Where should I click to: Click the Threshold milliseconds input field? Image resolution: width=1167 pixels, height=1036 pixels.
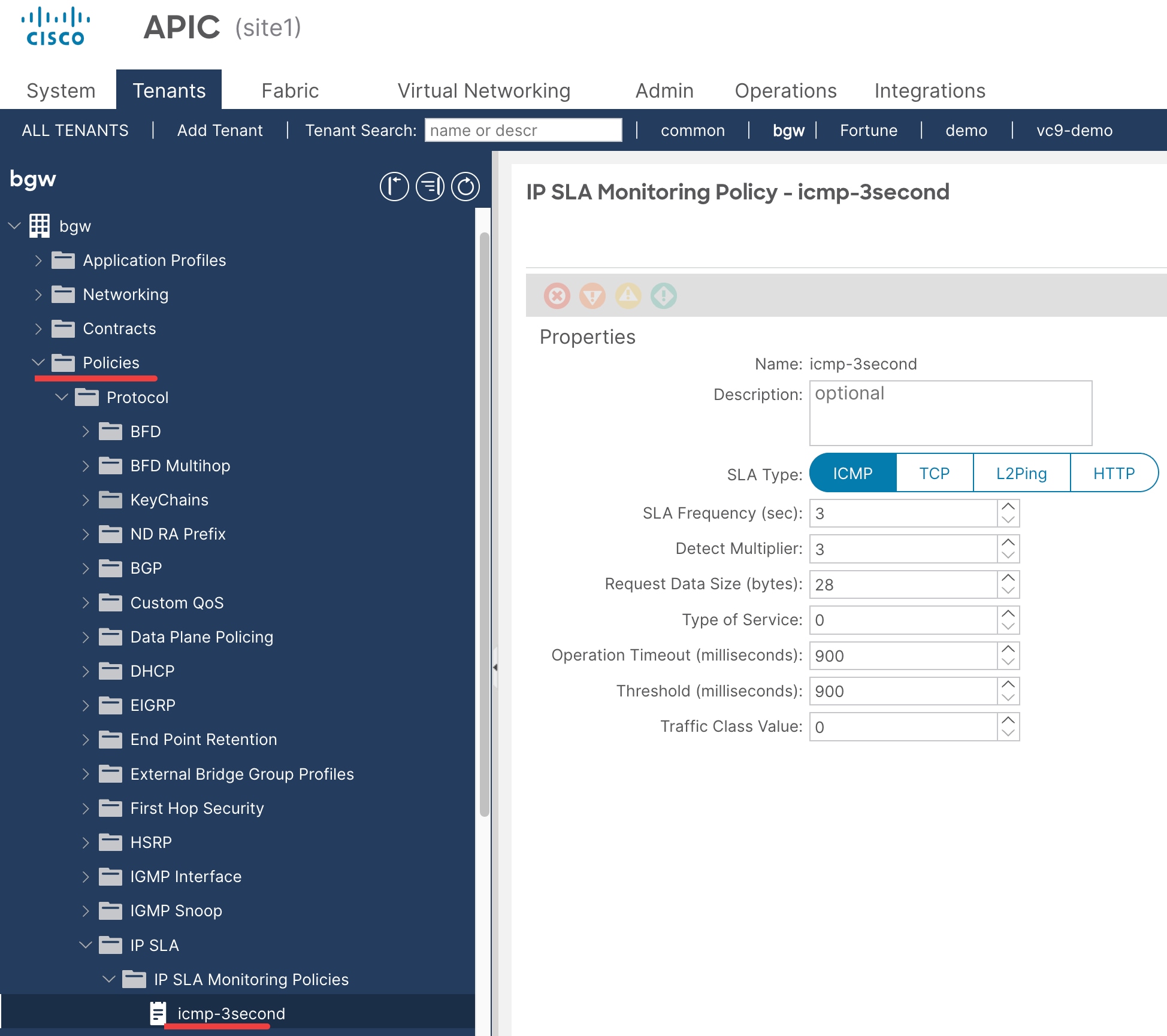(903, 691)
